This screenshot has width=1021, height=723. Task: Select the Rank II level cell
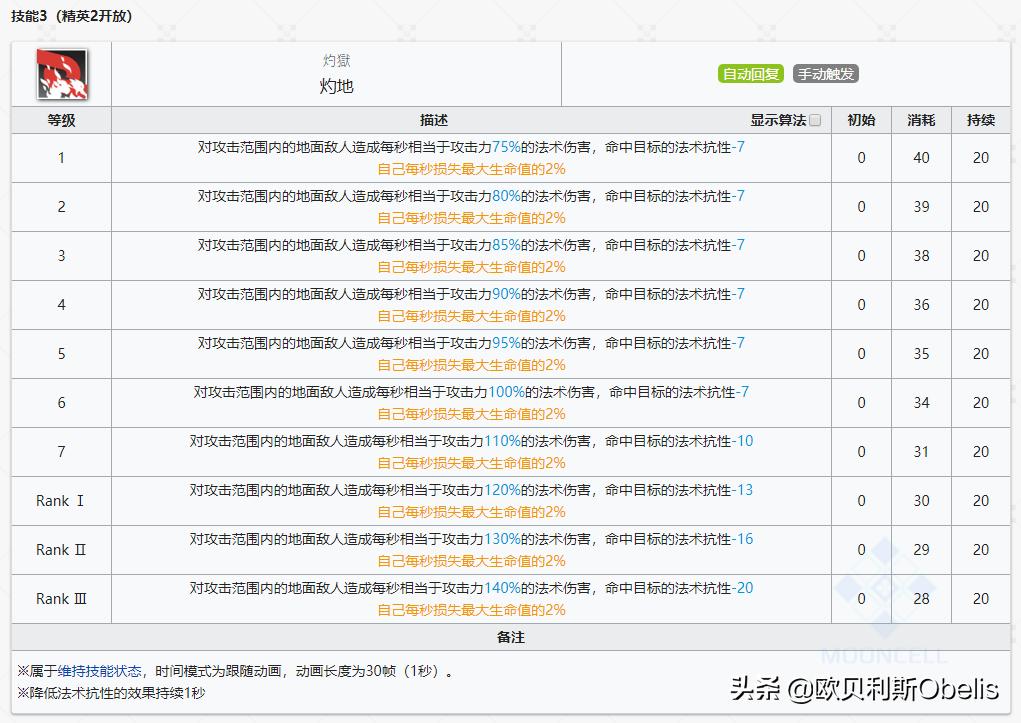coord(60,549)
